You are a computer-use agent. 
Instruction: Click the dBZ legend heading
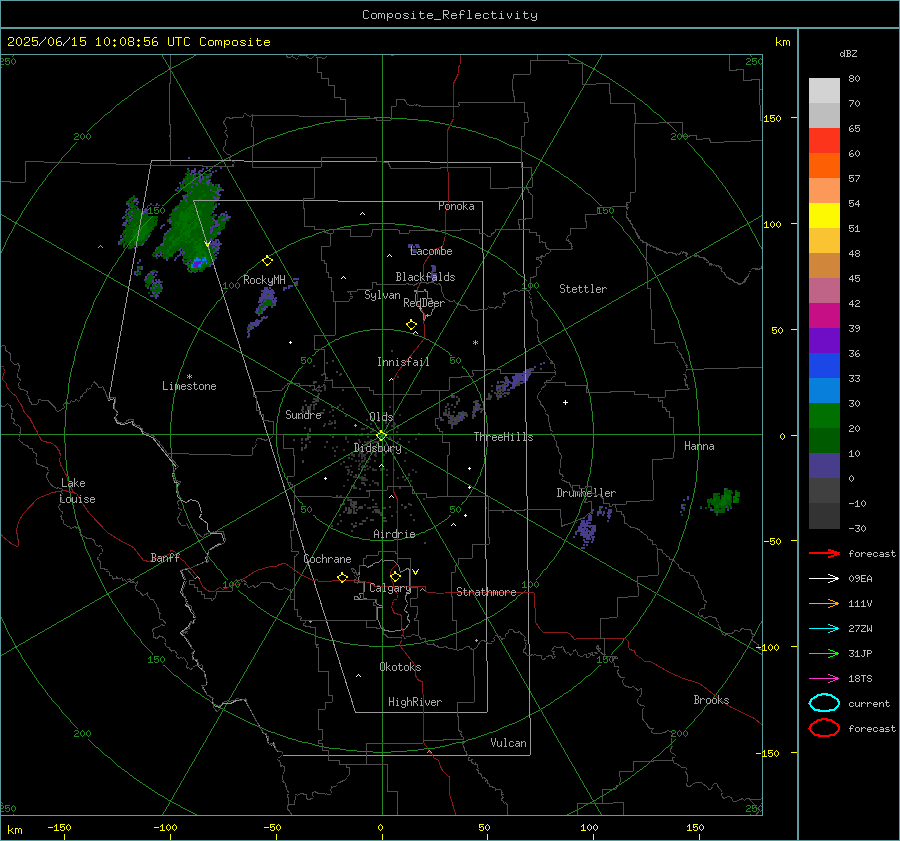[x=848, y=53]
